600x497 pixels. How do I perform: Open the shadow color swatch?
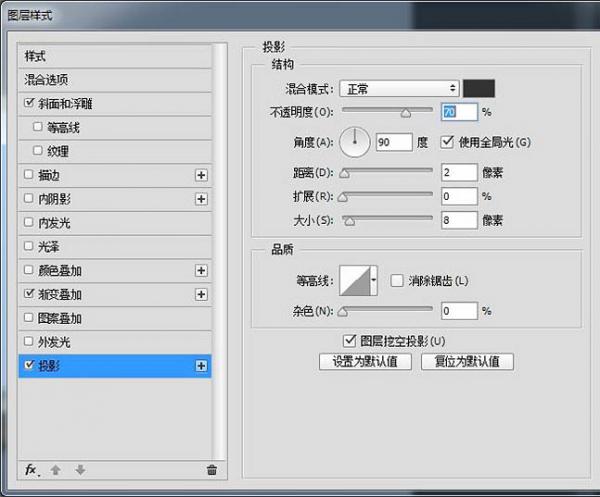click(479, 88)
